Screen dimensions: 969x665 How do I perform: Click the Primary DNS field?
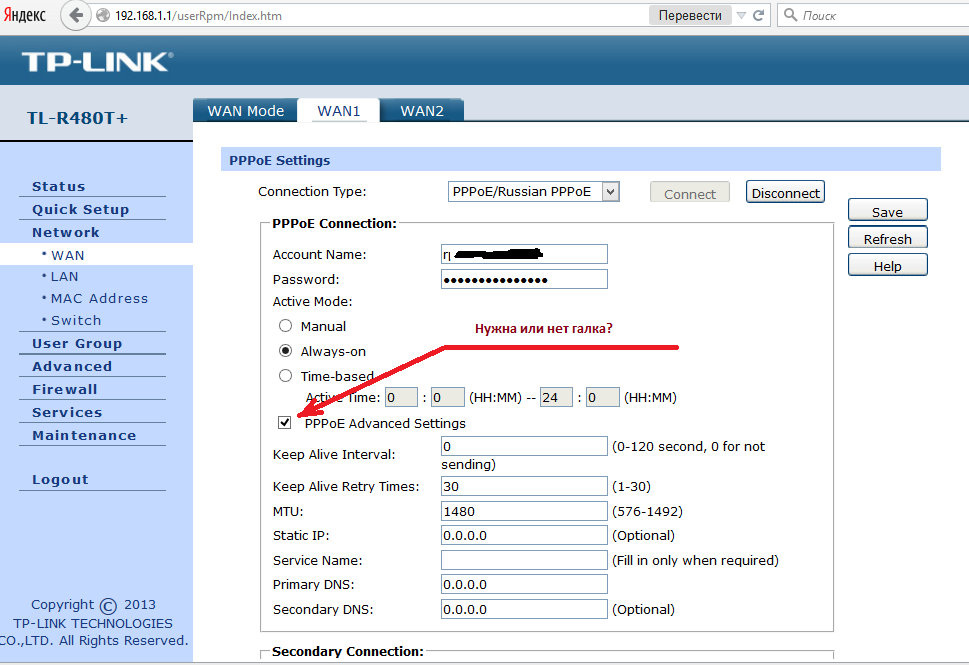tap(524, 584)
